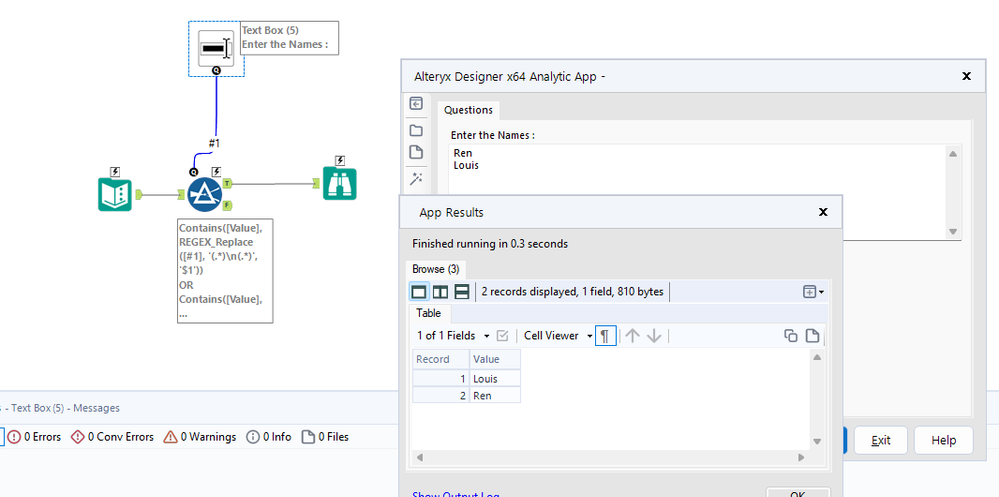Click the results table scroll up arrow
The height and width of the screenshot is (497, 999).
pos(817,357)
